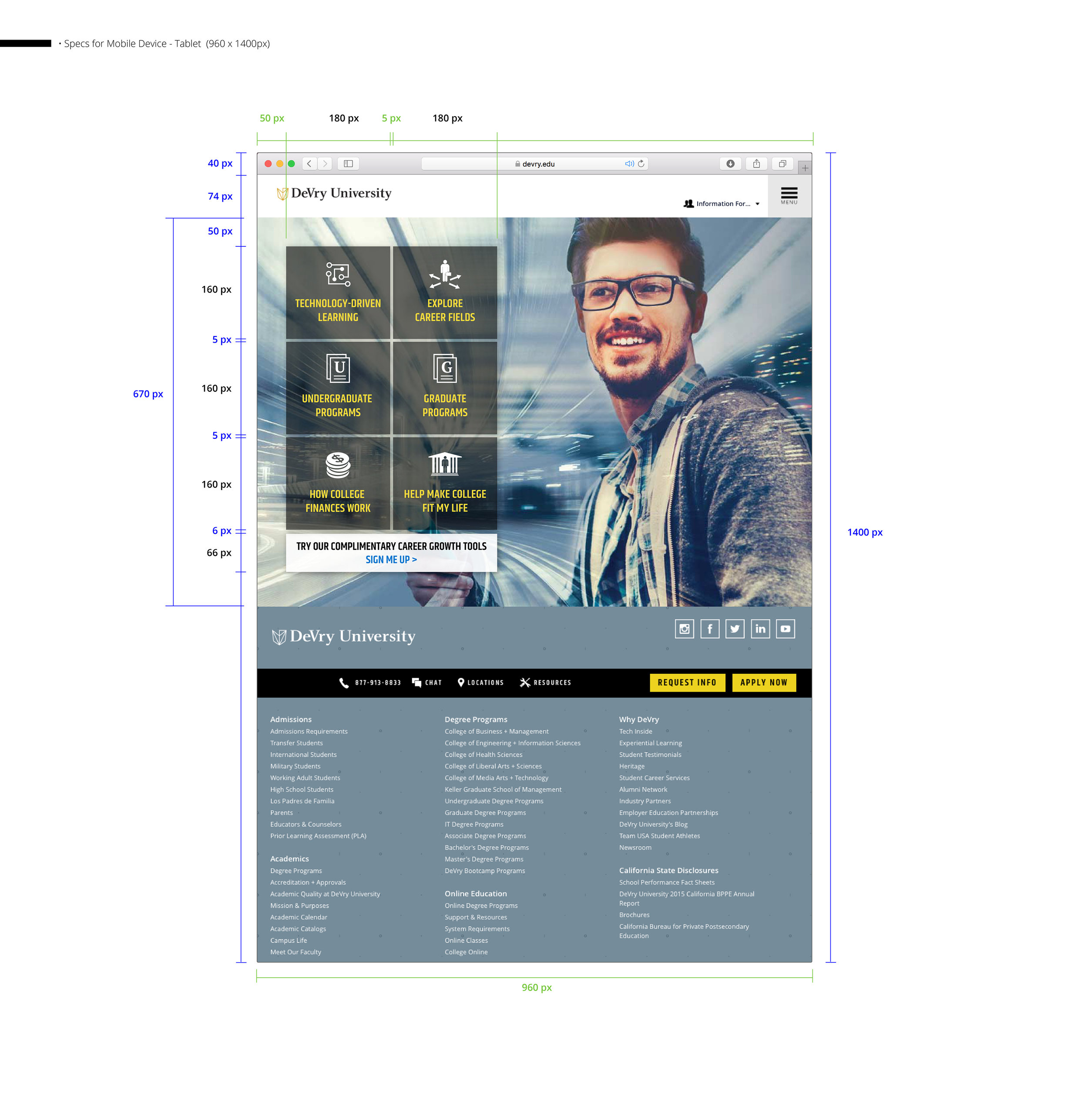Open DeVry Bootcamp Programs link
This screenshot has height=1120, width=1088.
point(485,871)
